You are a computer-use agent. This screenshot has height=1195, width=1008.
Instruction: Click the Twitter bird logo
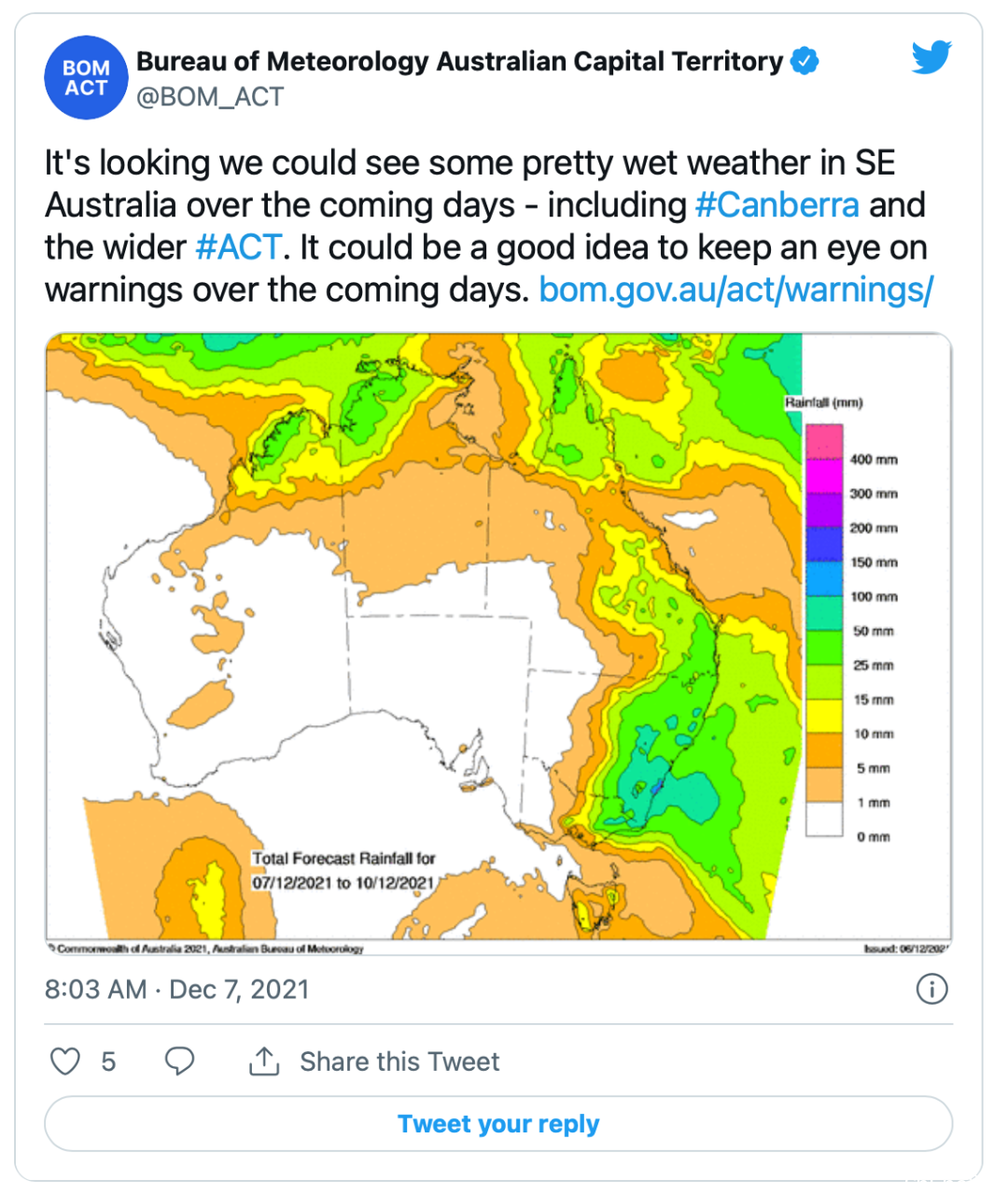(x=931, y=58)
